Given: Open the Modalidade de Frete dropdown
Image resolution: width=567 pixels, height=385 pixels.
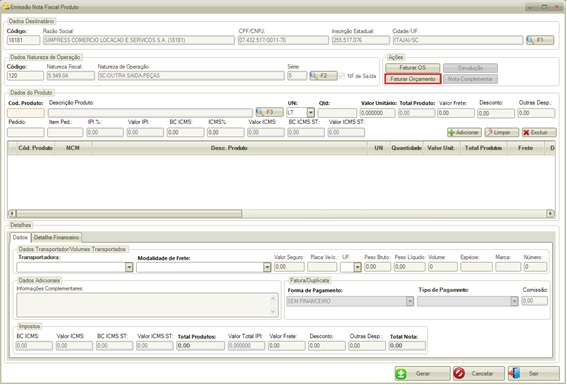Looking at the screenshot, I should click(x=267, y=267).
